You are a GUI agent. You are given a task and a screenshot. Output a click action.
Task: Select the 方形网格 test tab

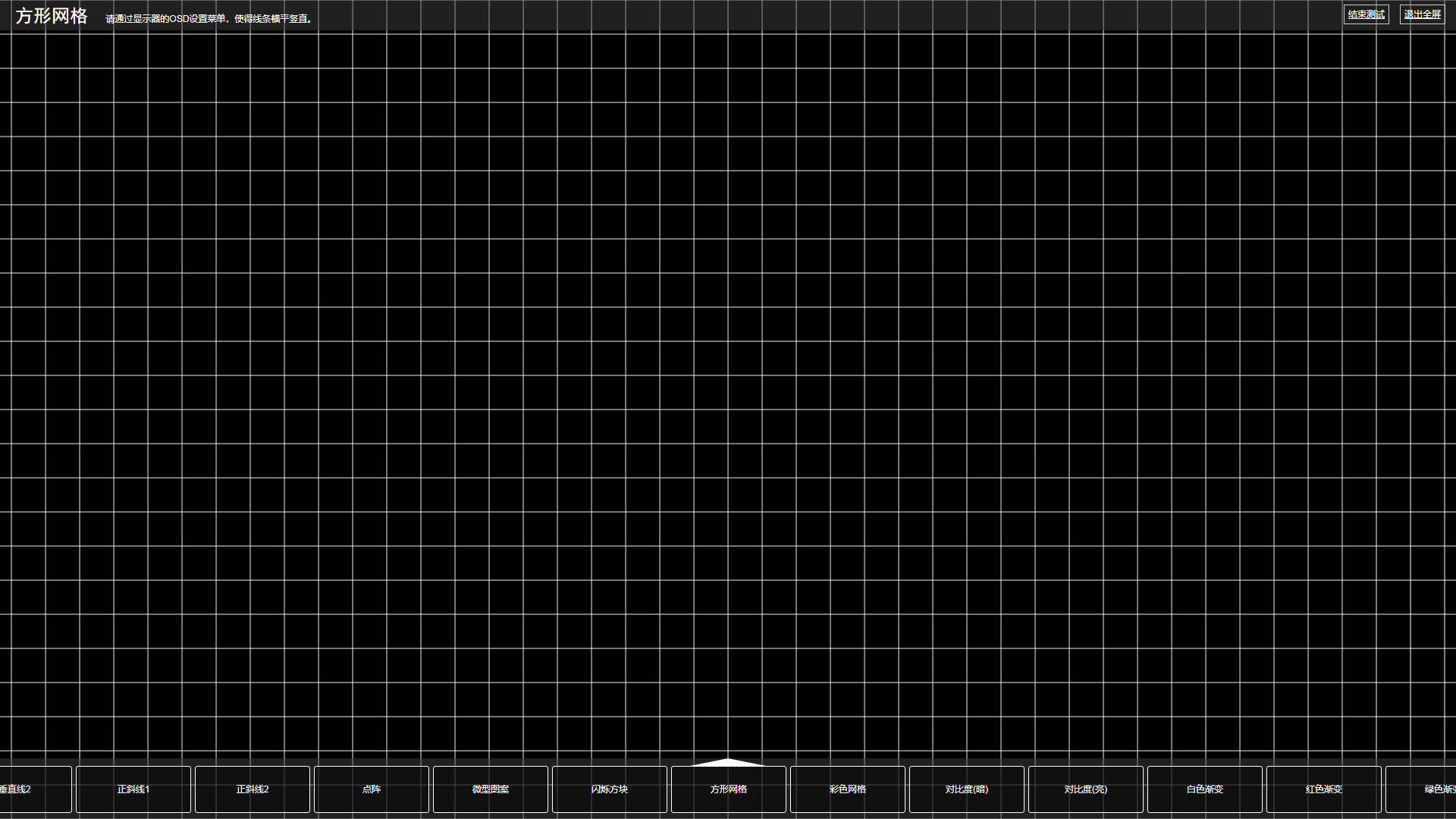[x=729, y=789]
